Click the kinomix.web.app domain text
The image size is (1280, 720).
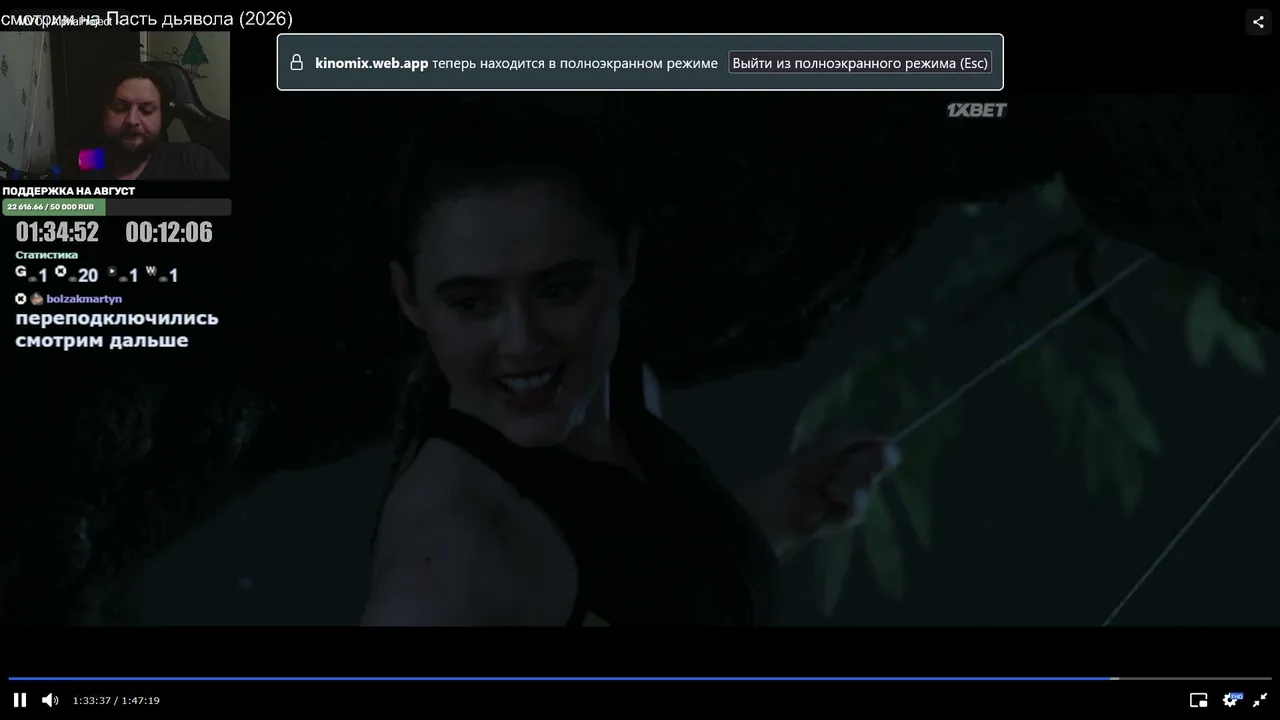(x=372, y=63)
